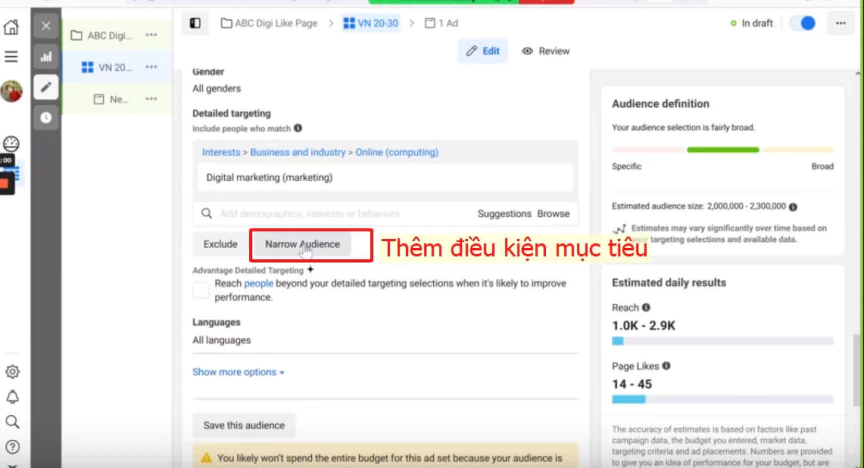The image size is (864, 468).
Task: Switch to the Review tab
Action: click(x=546, y=51)
